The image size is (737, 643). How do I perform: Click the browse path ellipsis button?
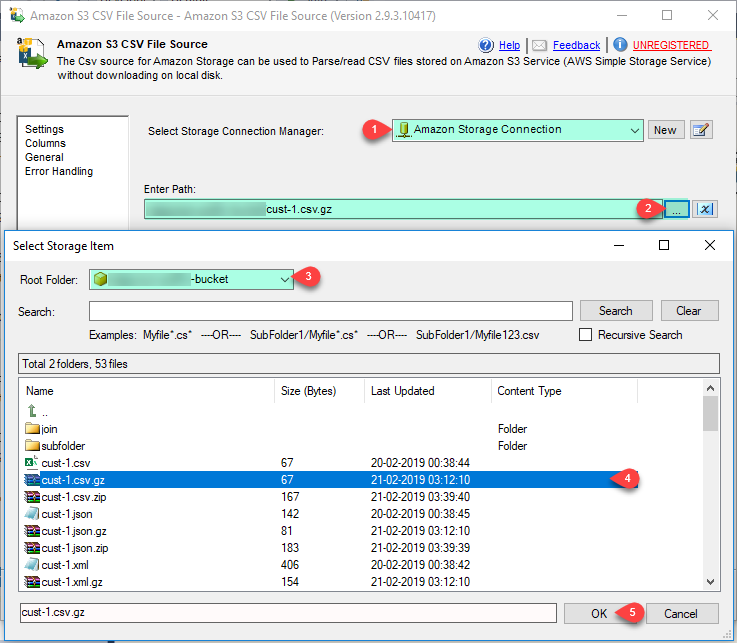point(676,209)
